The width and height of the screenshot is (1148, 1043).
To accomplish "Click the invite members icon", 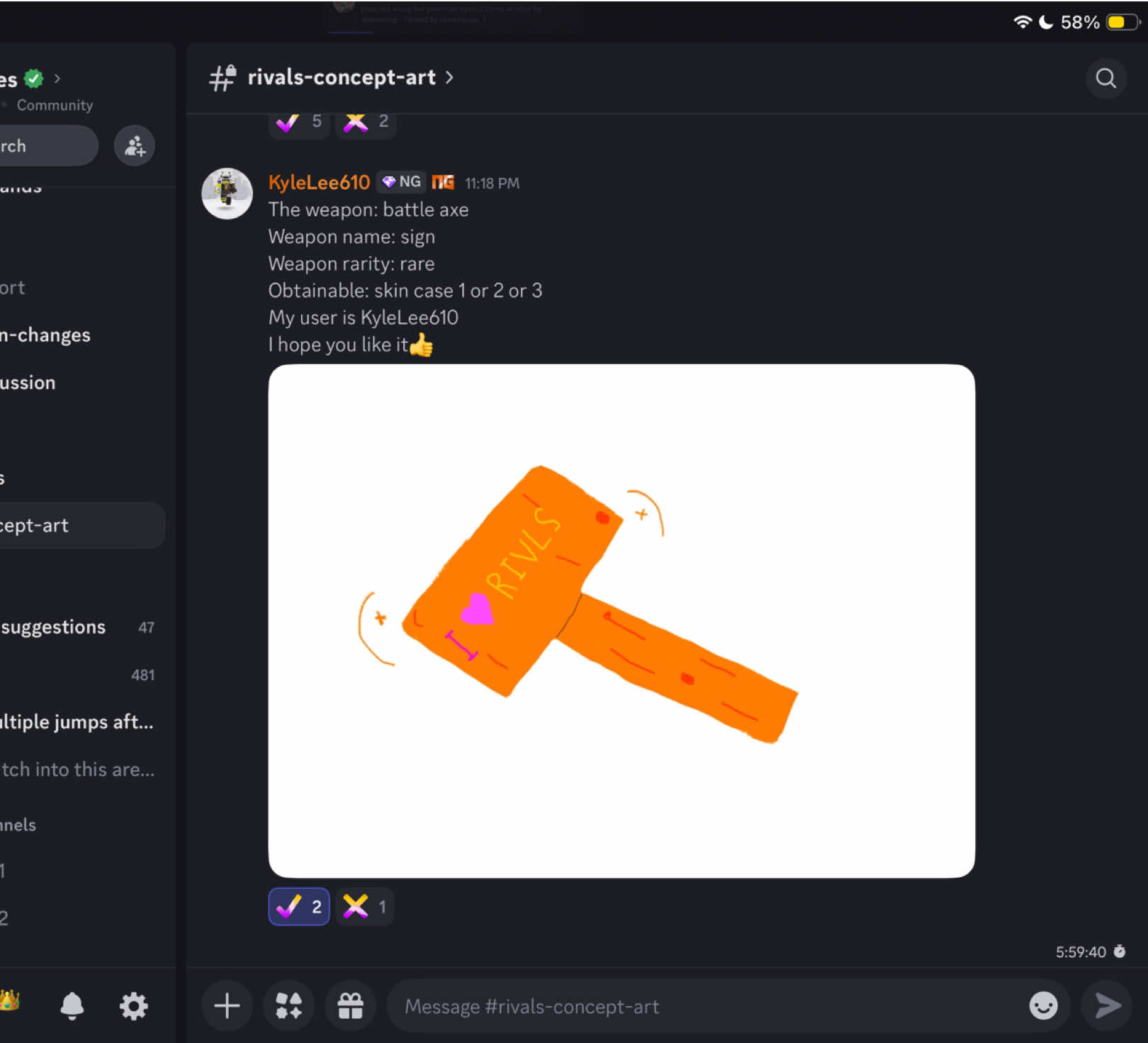I will pos(135,146).
